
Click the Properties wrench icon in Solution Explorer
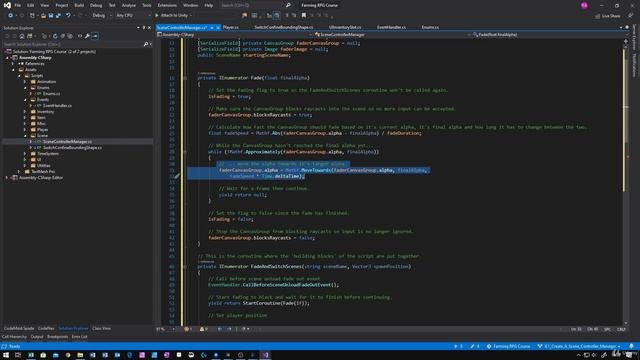click(87, 36)
